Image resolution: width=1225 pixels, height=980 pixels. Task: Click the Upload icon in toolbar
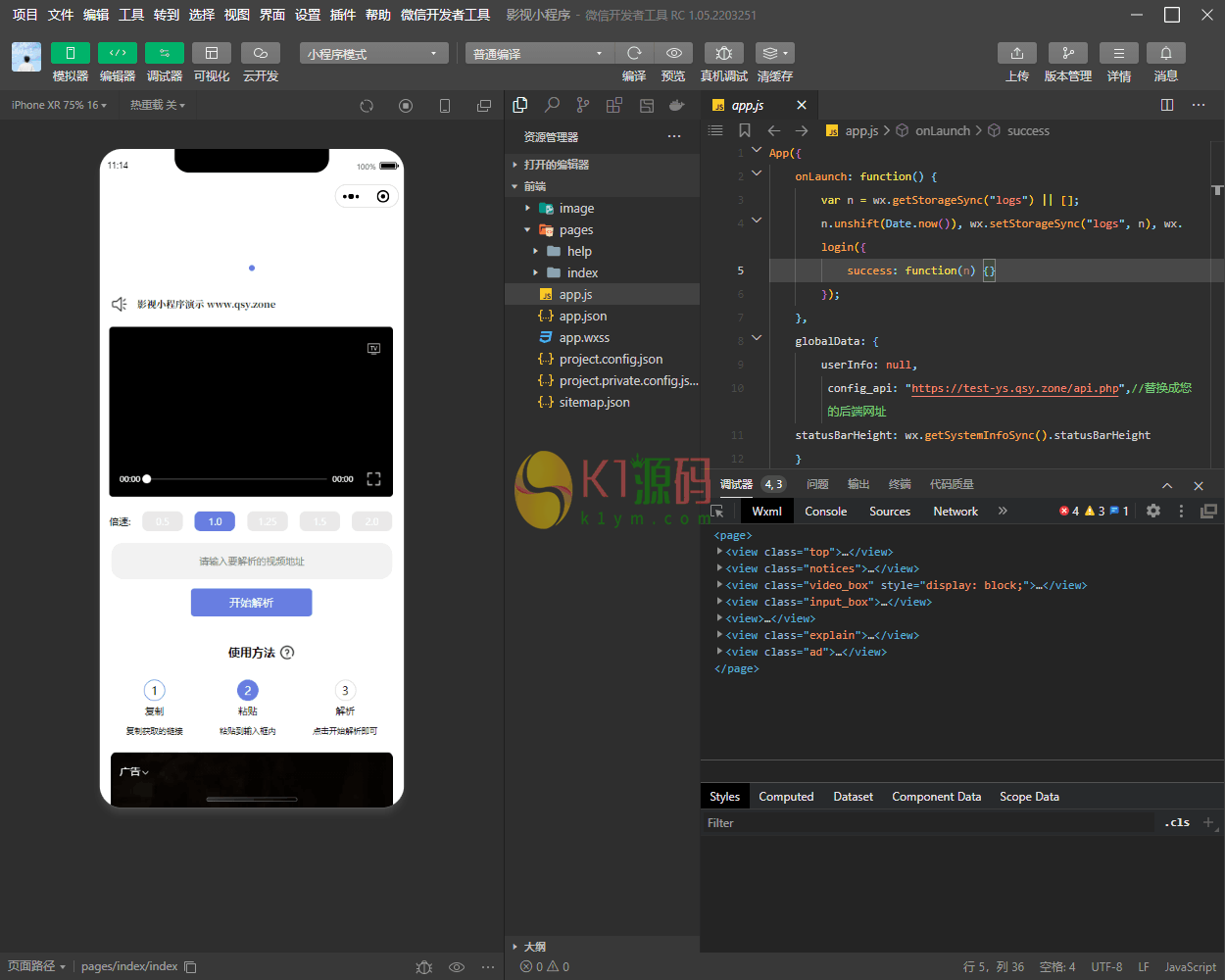pos(1016,53)
